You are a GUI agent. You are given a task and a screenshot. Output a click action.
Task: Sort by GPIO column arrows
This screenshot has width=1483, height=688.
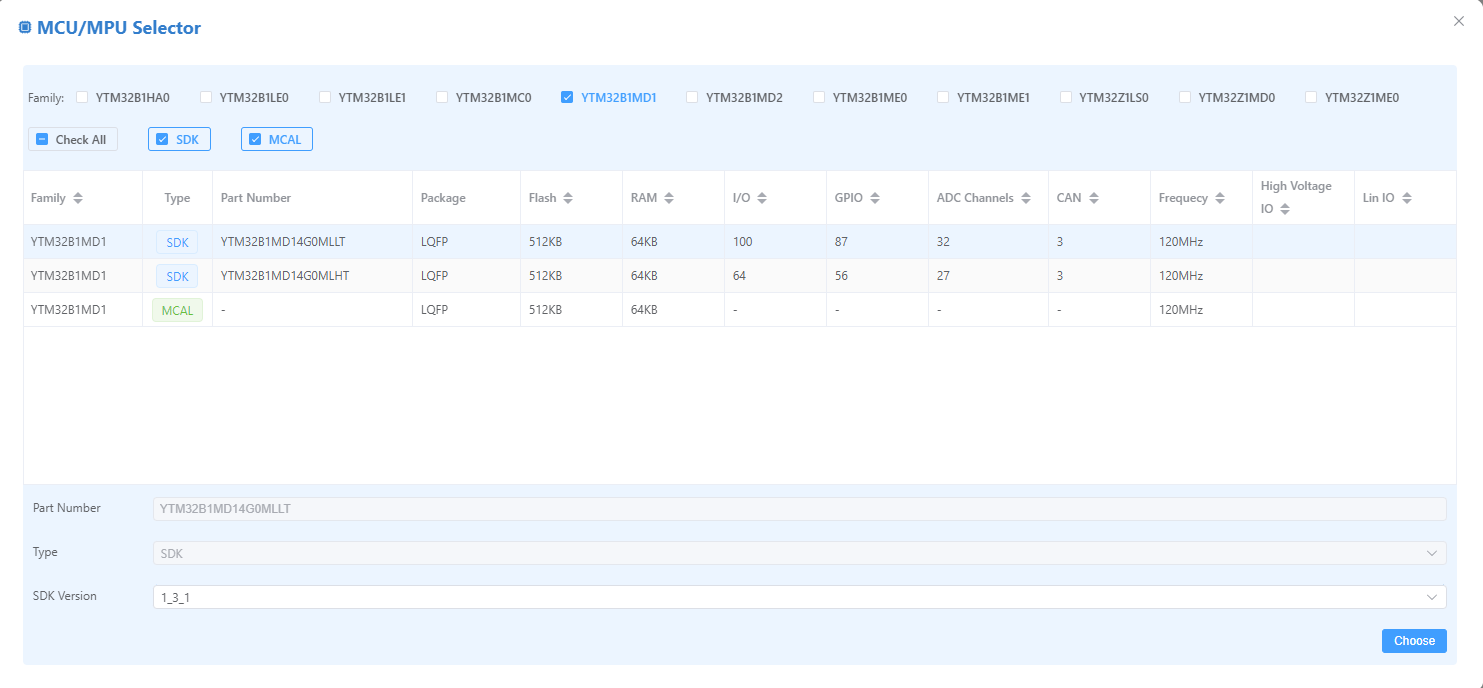[875, 198]
